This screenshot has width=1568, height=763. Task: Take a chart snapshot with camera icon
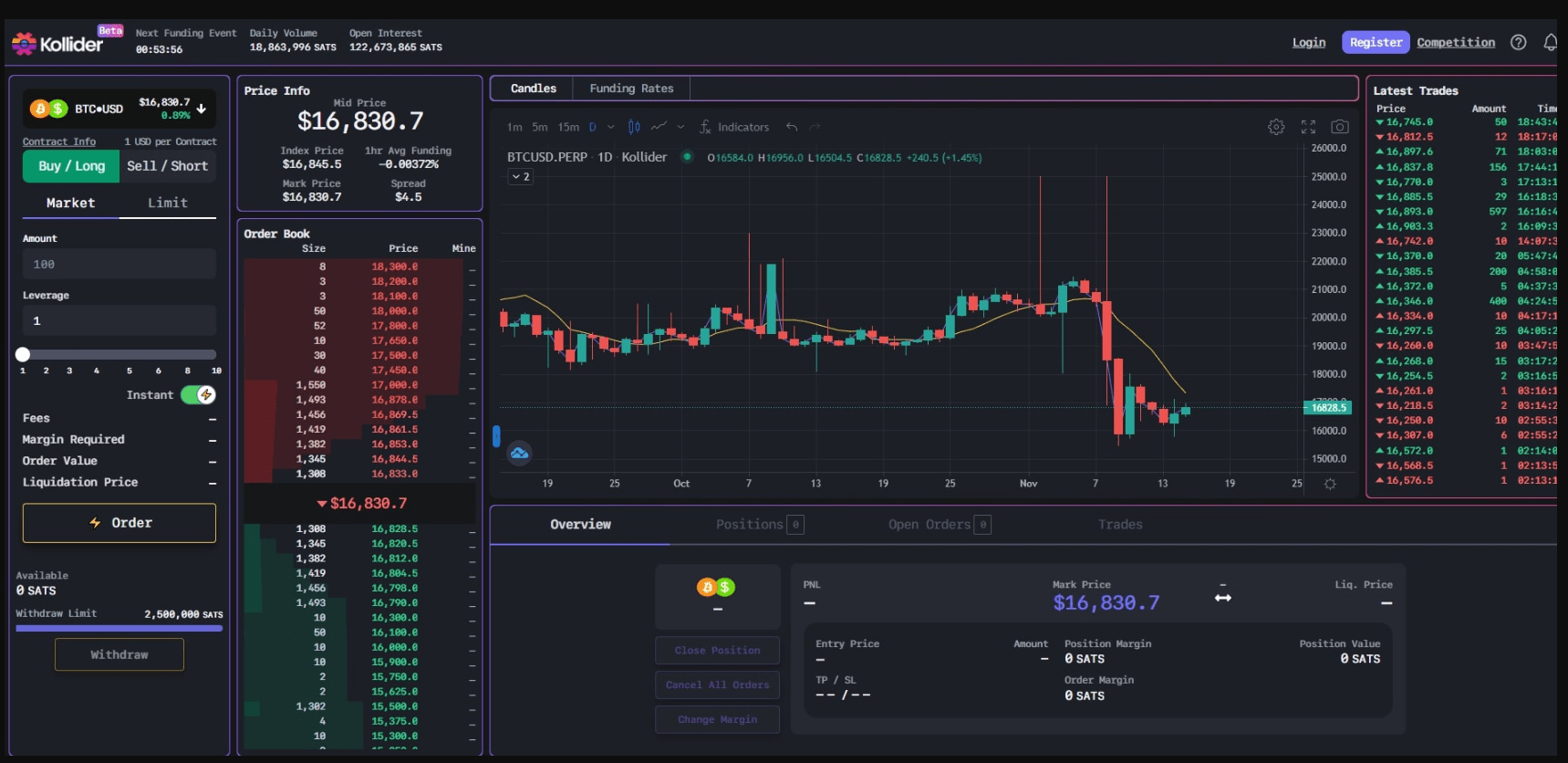point(1339,127)
